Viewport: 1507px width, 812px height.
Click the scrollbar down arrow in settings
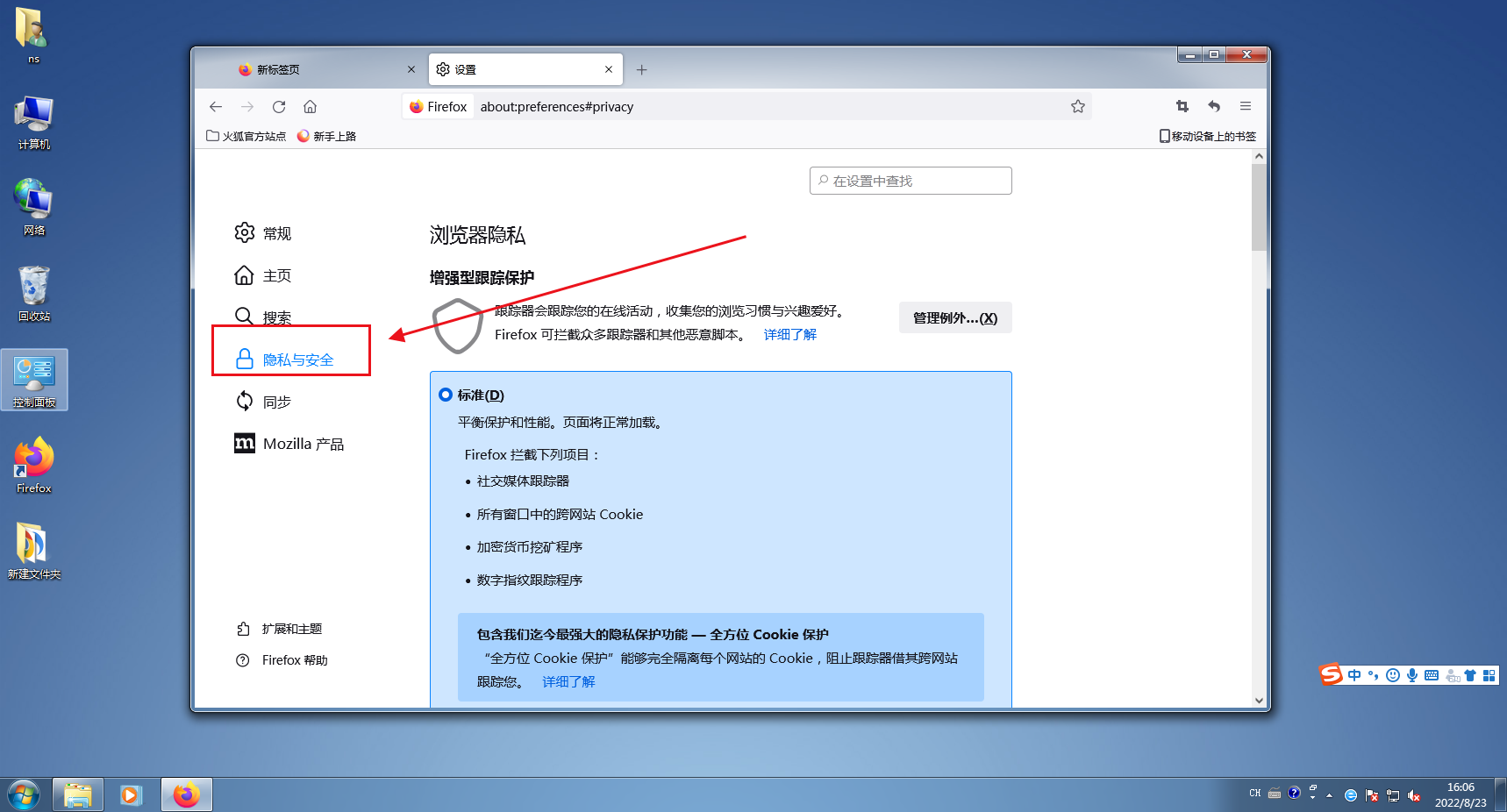point(1260,701)
